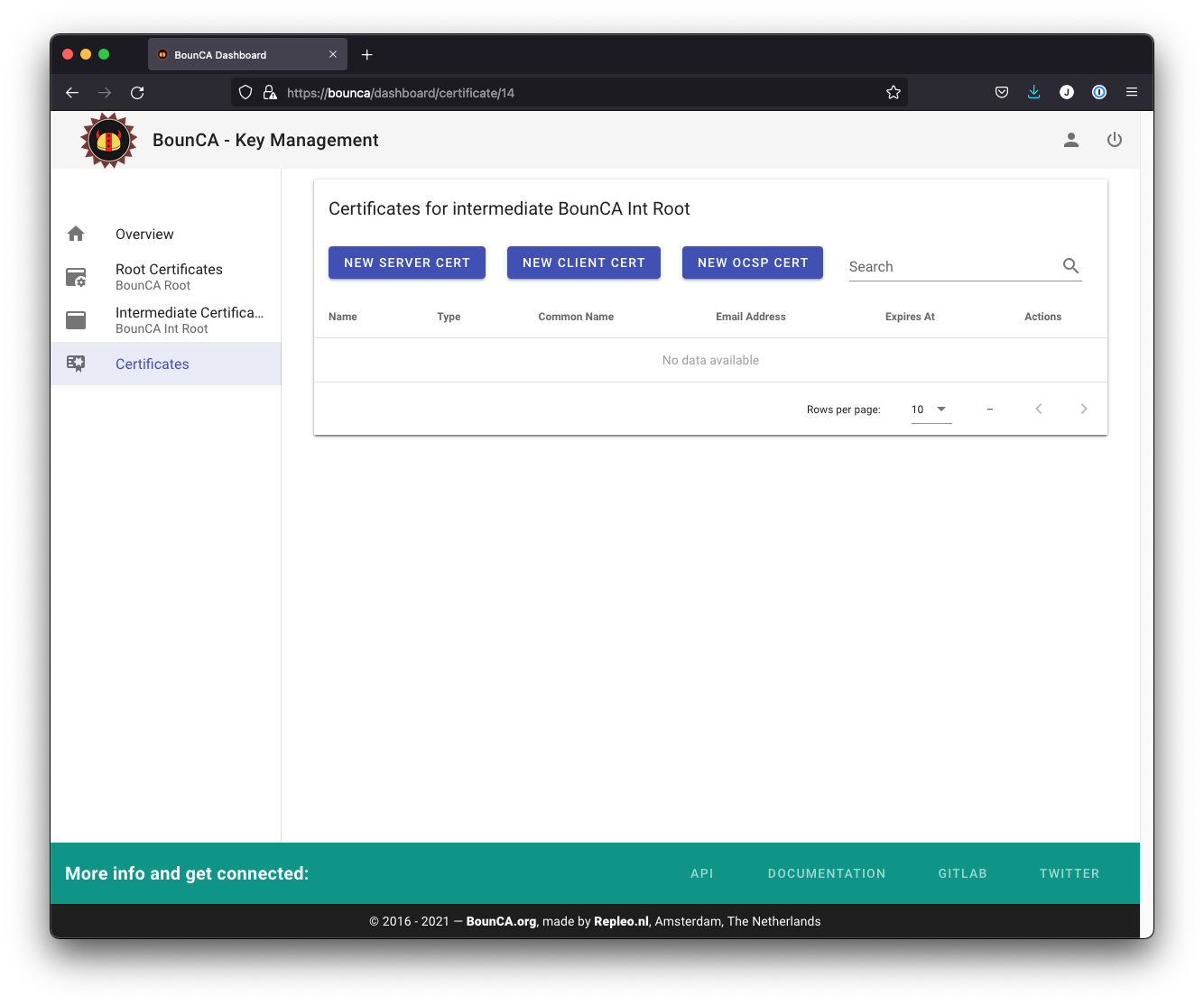1204x1005 pixels.
Task: Open the Repleo.nl link in footer
Action: pos(621,921)
